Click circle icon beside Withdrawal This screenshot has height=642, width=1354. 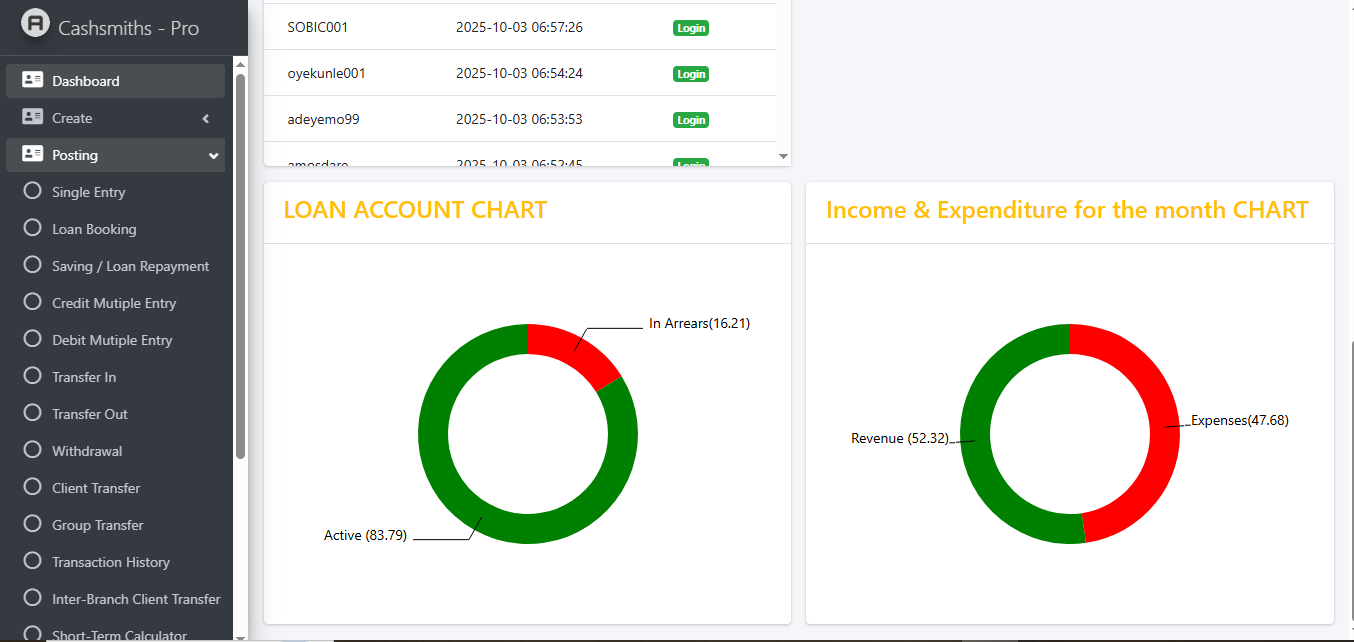coord(32,450)
